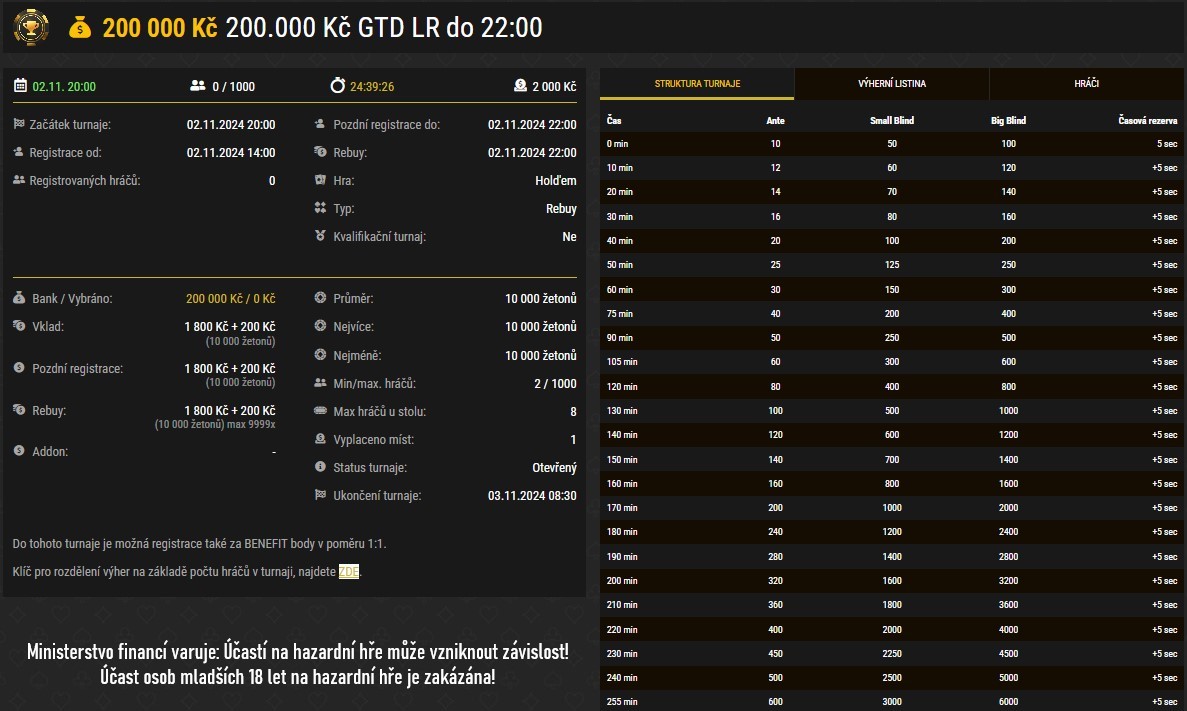Click the 200 000 Kč / 0 Kč bank value
The height and width of the screenshot is (711, 1187).
[231, 298]
